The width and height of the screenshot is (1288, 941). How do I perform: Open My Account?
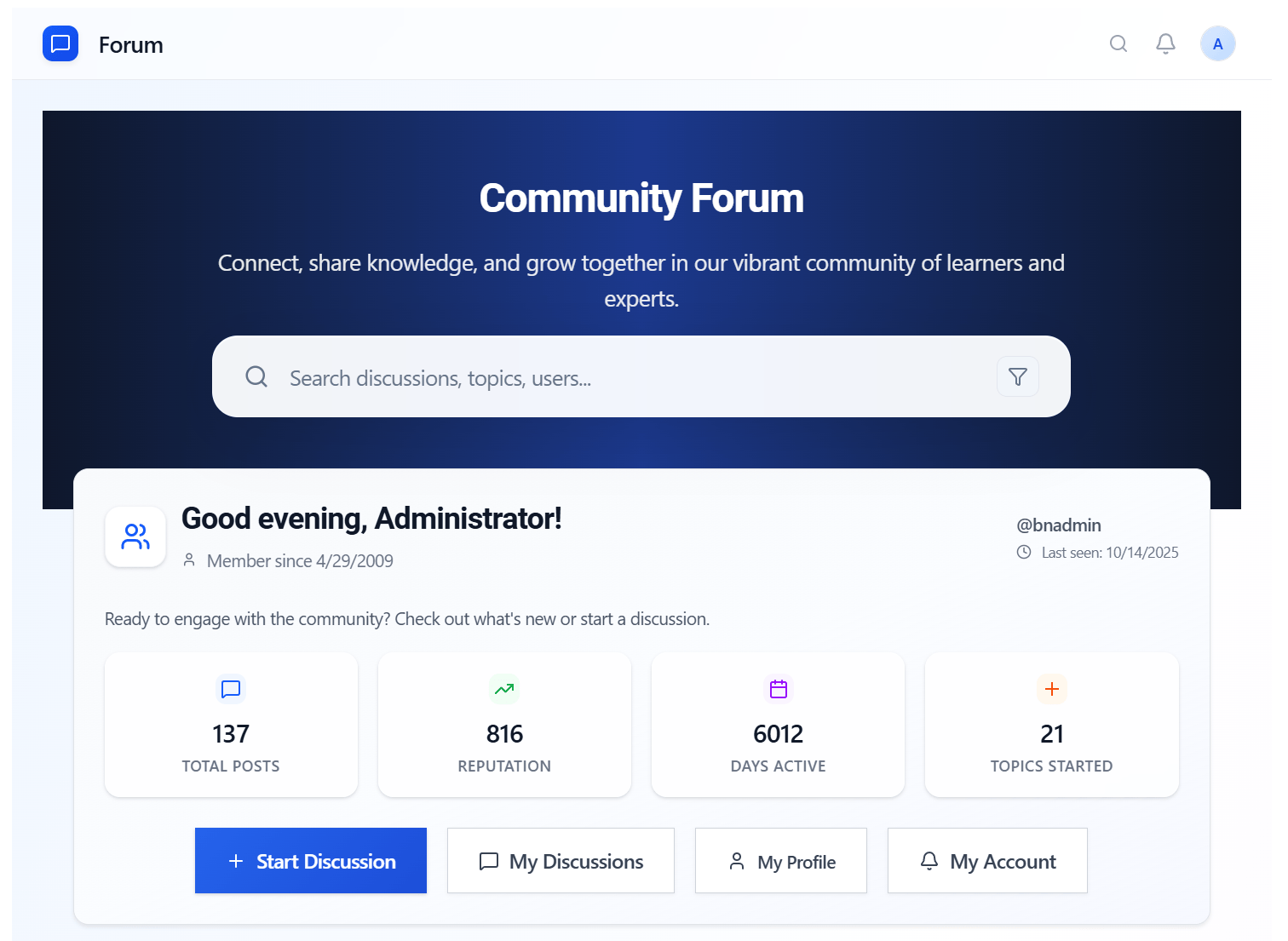coord(987,861)
